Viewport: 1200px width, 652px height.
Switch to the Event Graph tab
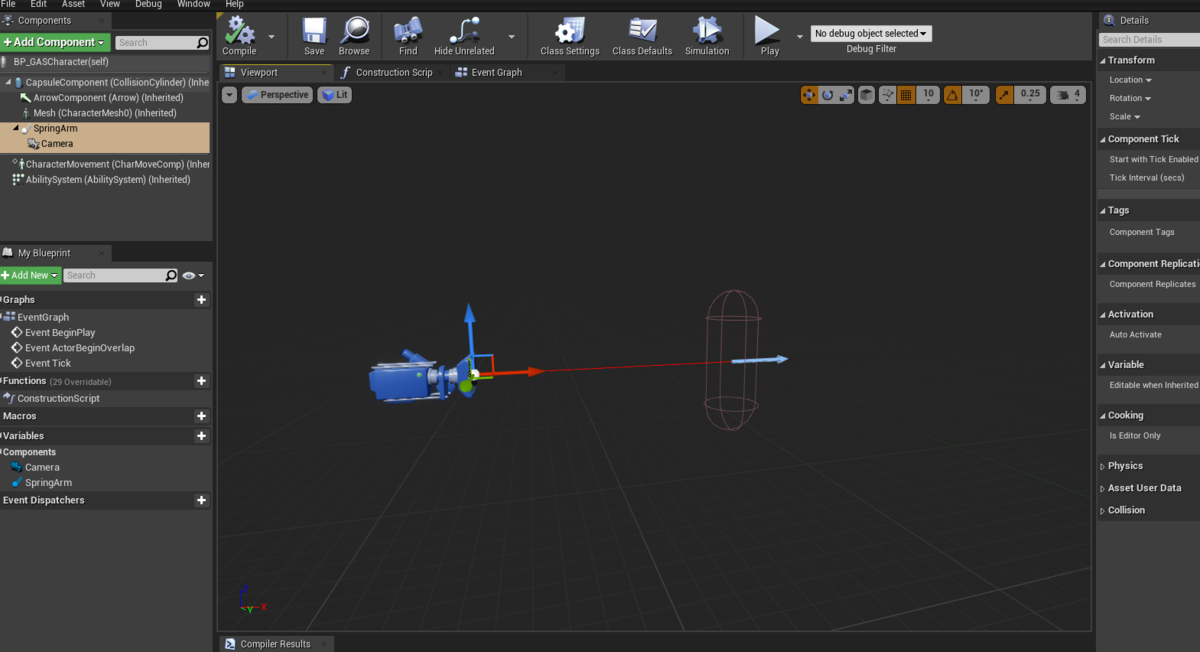tap(497, 72)
